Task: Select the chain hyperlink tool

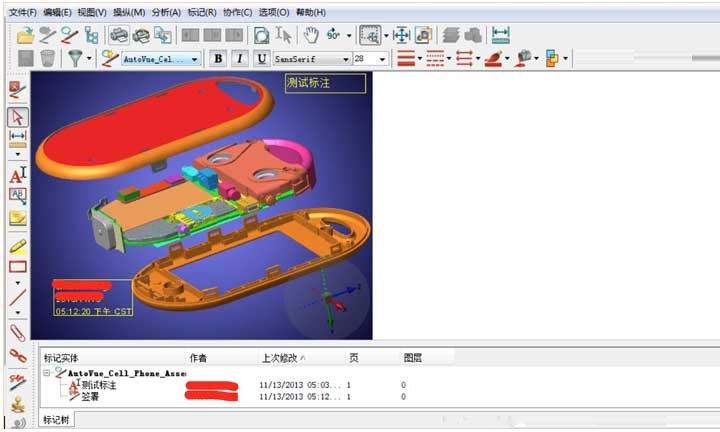Action: point(17,355)
